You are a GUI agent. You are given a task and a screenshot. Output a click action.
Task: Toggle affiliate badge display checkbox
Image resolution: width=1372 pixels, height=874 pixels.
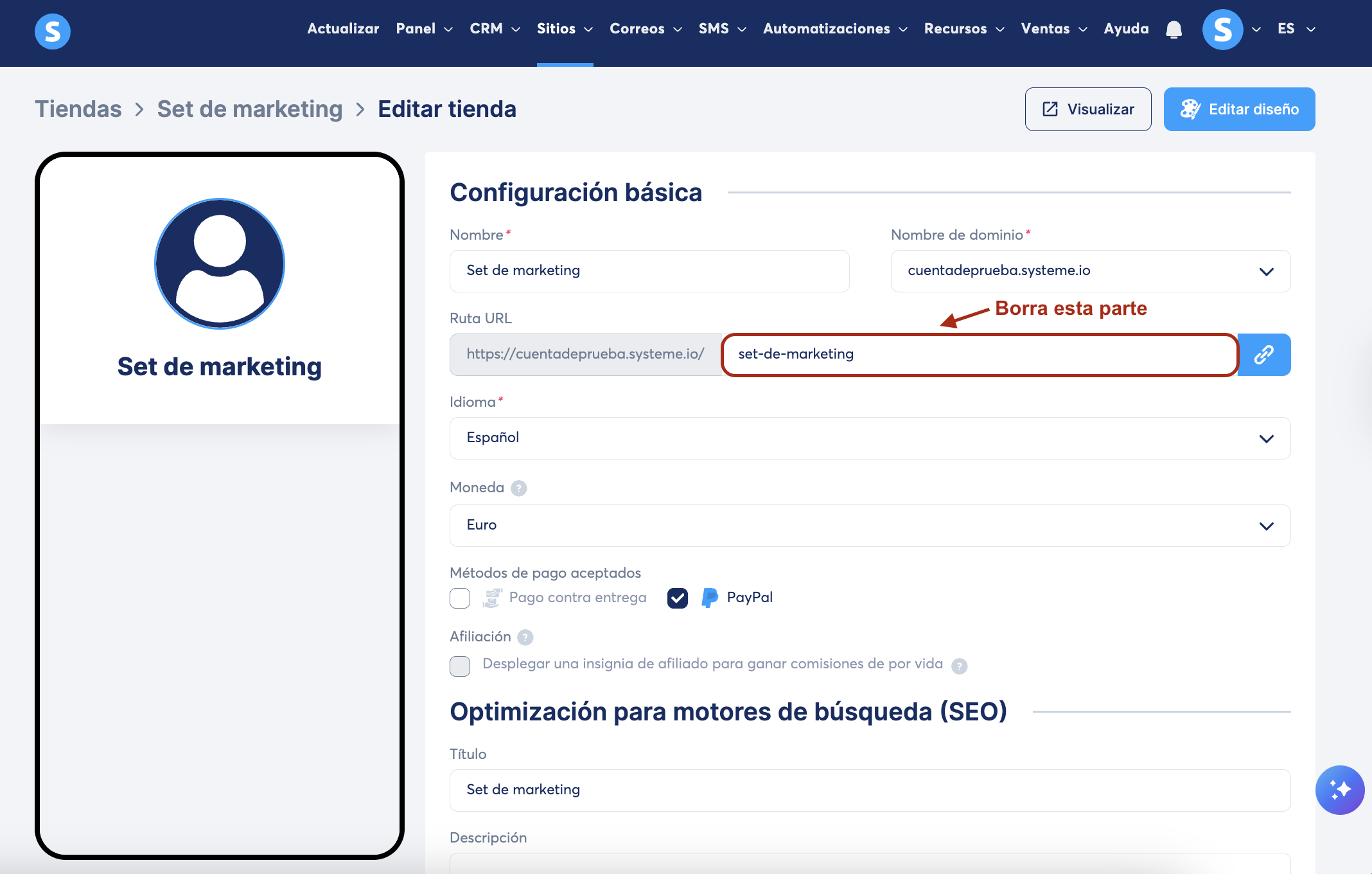tap(460, 666)
